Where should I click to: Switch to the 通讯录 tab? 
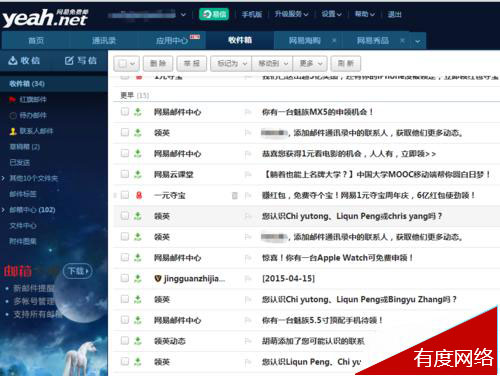[x=104, y=41]
